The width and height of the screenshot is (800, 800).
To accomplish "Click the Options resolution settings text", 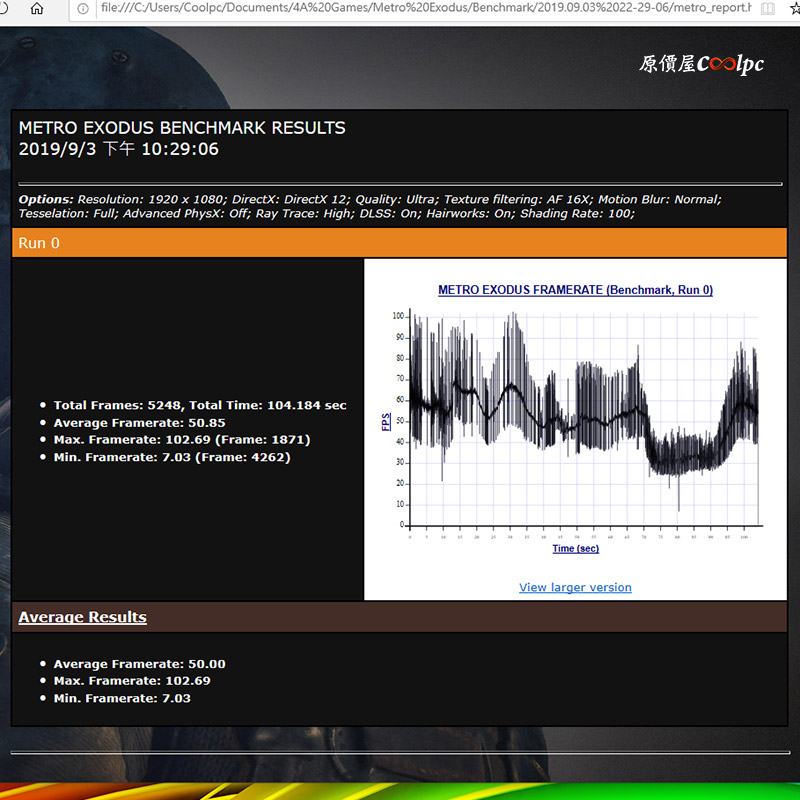I will (x=370, y=199).
